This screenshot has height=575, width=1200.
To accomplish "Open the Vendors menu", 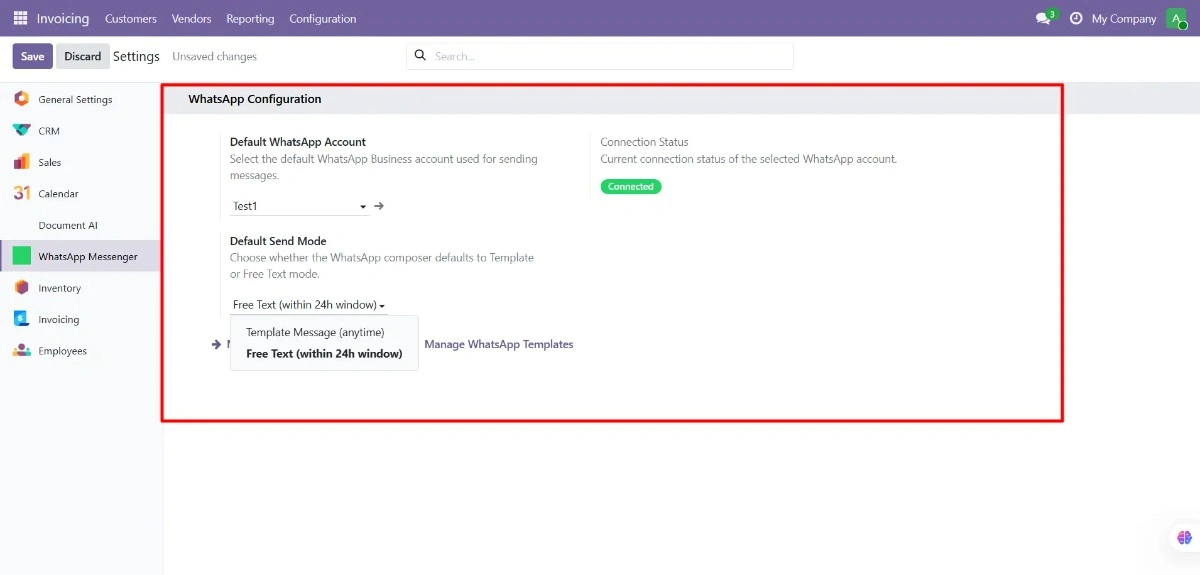I will coord(191,18).
